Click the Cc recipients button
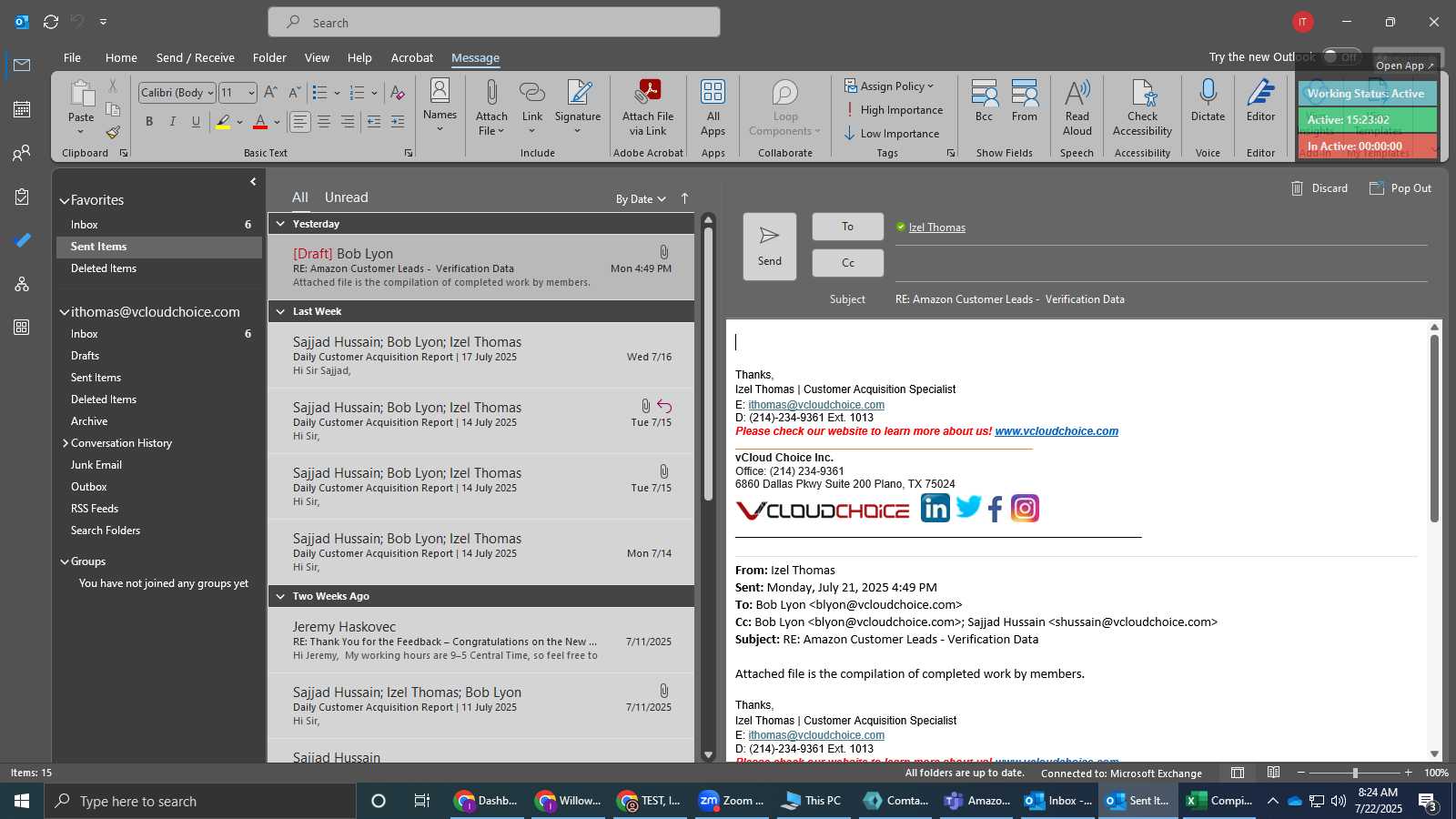Screen dimensions: 1456x819 848,263
